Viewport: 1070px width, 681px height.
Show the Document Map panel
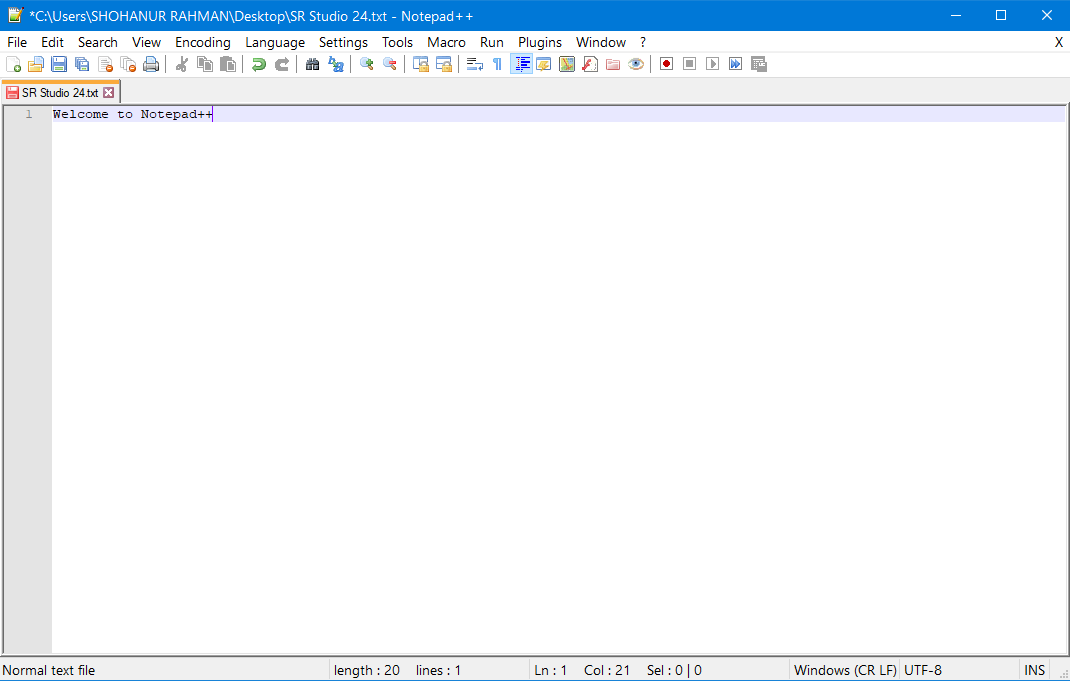(567, 64)
